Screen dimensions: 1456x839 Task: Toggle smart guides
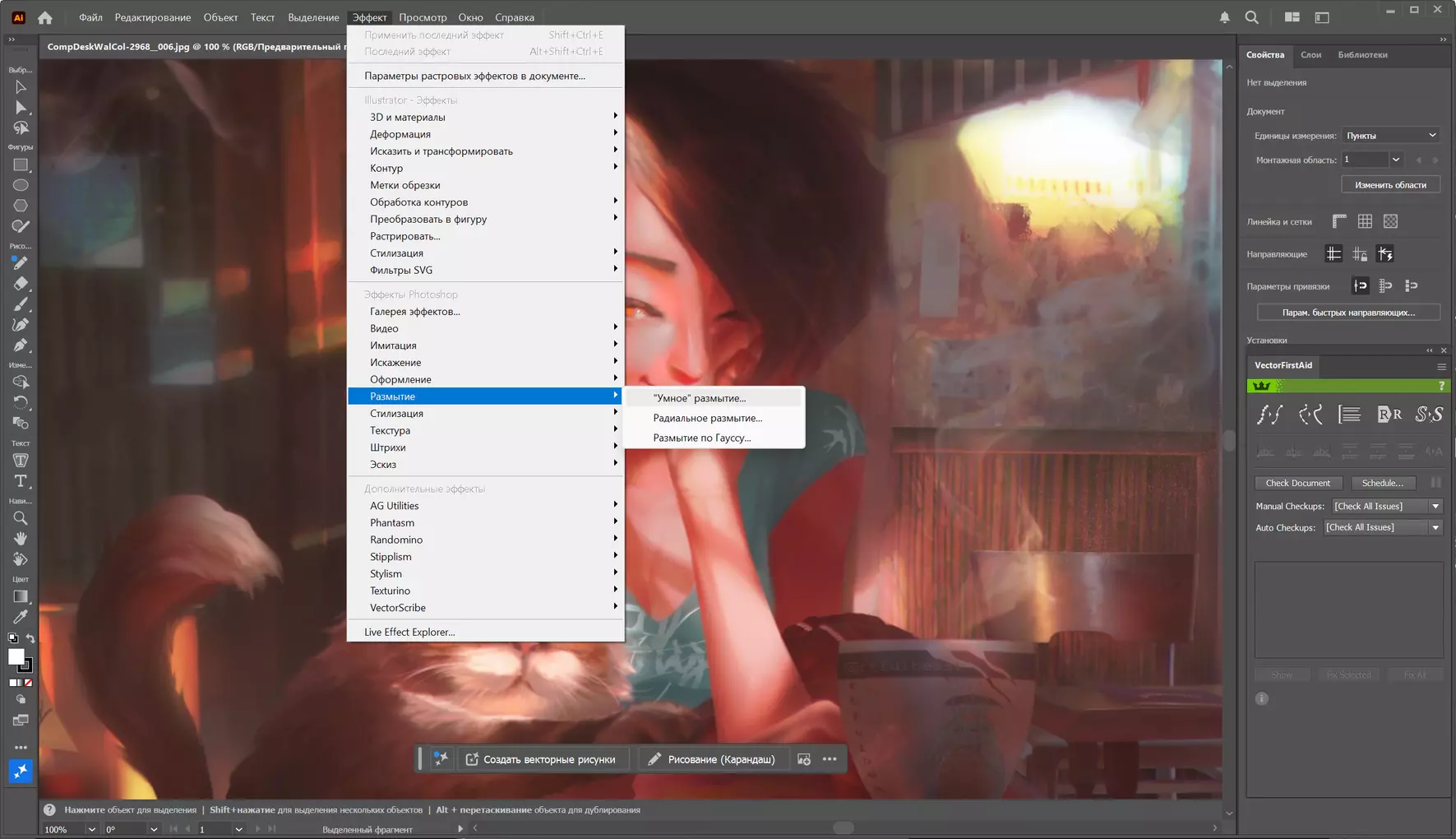pyautogui.click(x=1385, y=254)
